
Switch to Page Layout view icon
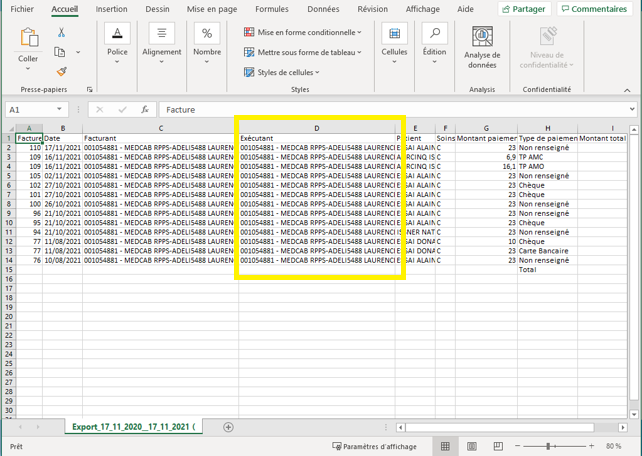tap(472, 446)
